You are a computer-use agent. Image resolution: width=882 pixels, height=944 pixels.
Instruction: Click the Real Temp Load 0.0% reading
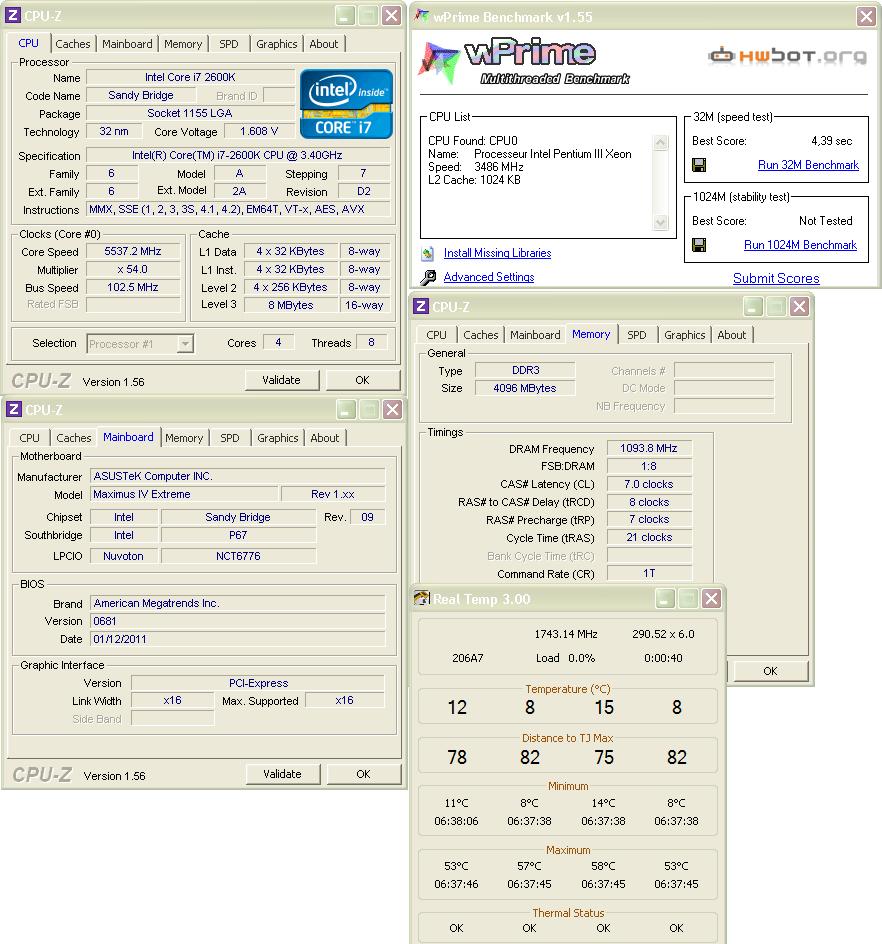565,658
